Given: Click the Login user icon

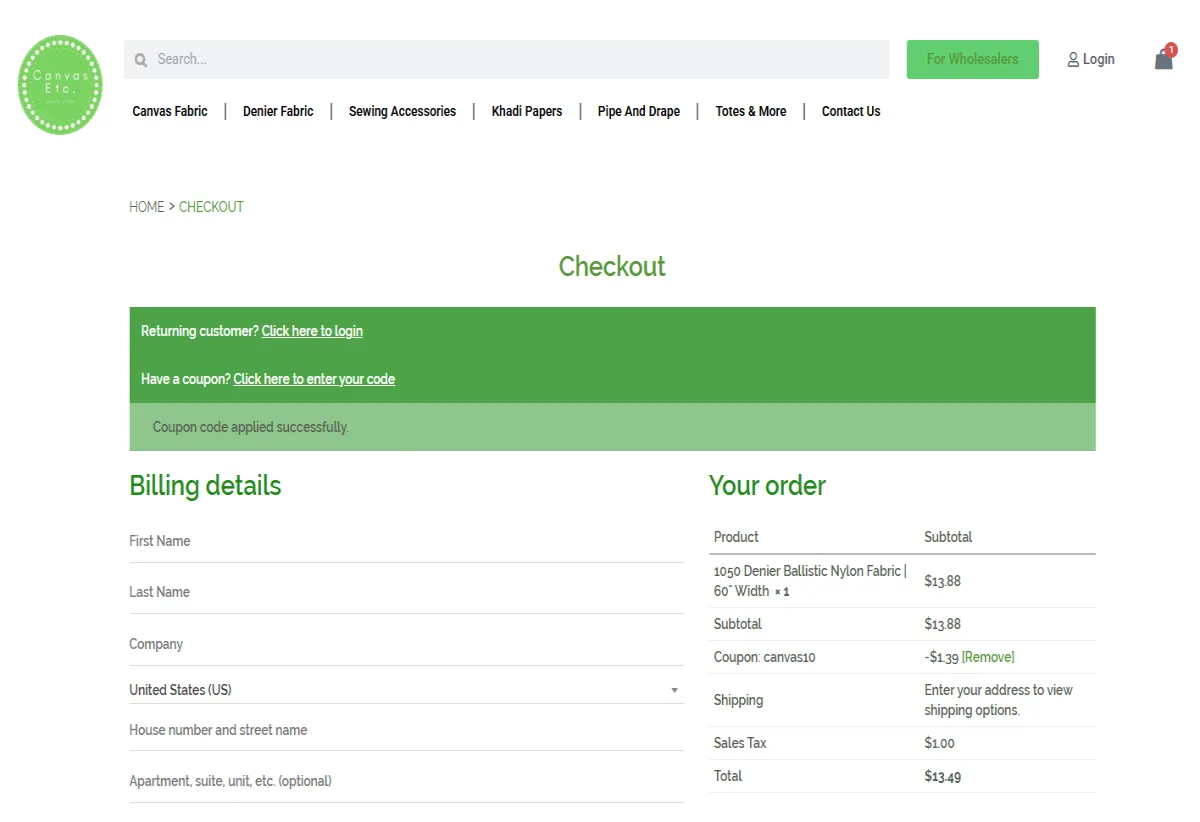Looking at the screenshot, I should click(x=1073, y=60).
